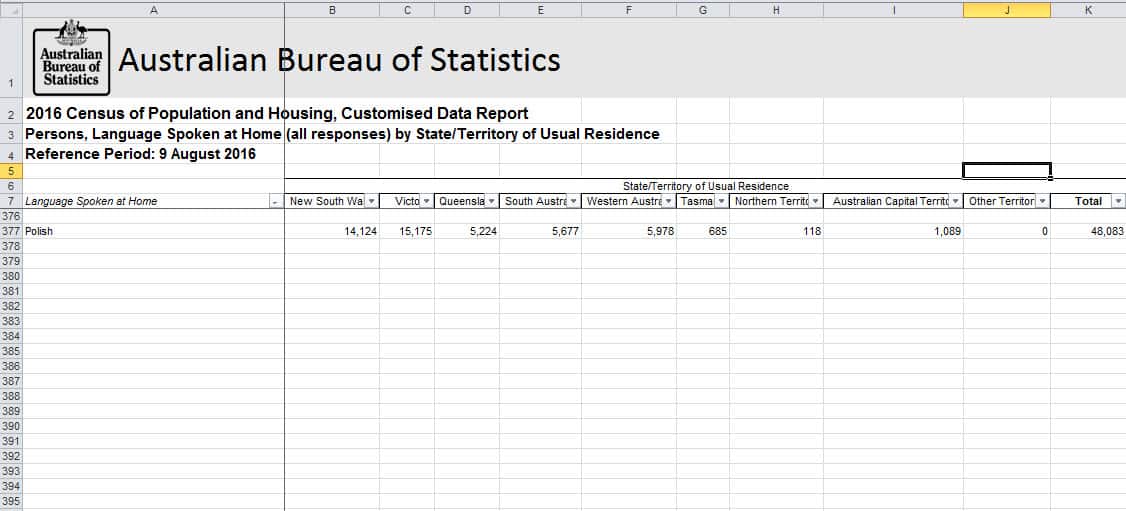
Task: Open the New South Wales filter dropdown
Action: [x=371, y=202]
